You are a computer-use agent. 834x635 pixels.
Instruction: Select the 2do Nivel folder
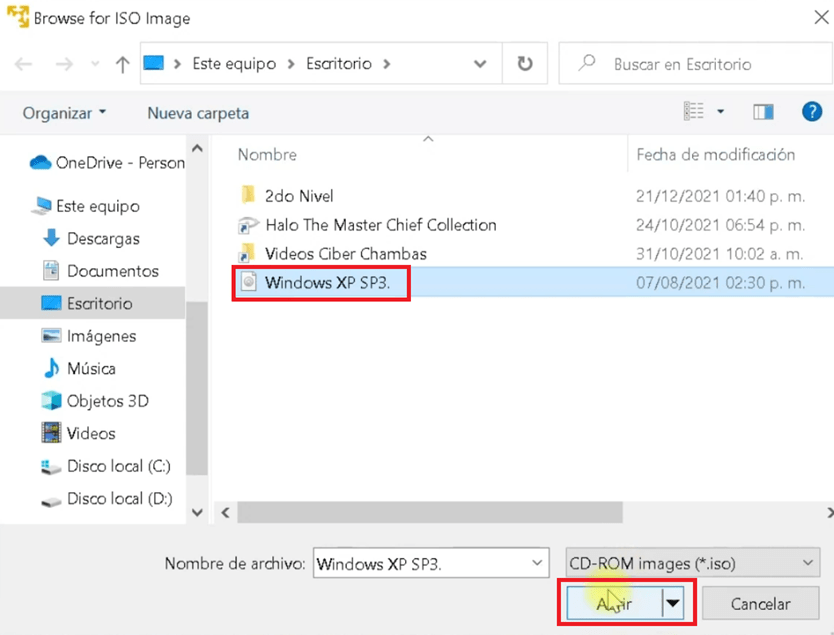tap(299, 196)
